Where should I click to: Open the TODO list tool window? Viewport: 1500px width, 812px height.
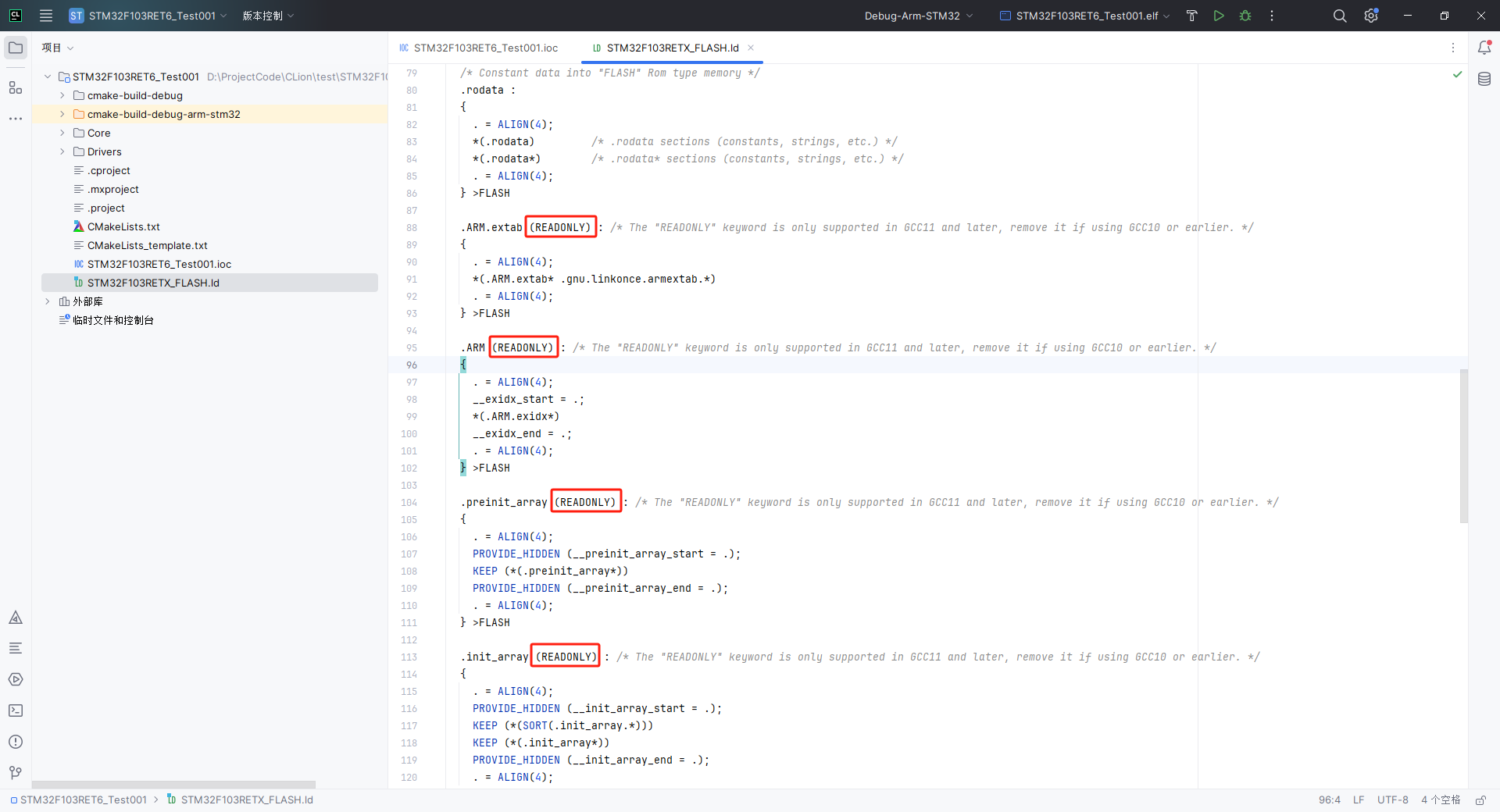pos(16,648)
